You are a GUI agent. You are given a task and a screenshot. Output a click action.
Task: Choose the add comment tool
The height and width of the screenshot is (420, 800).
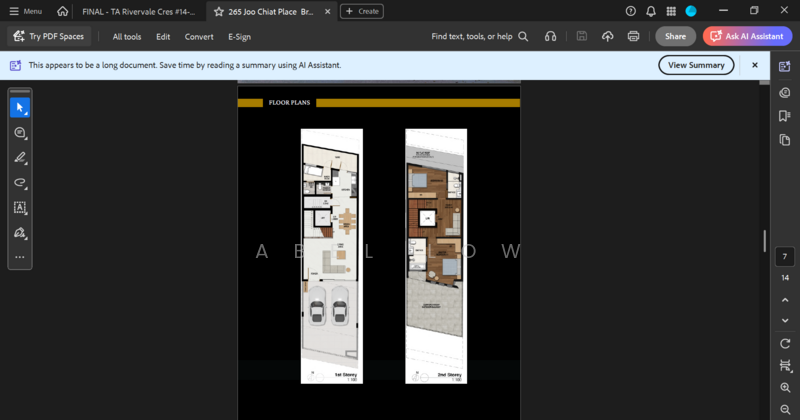19,133
